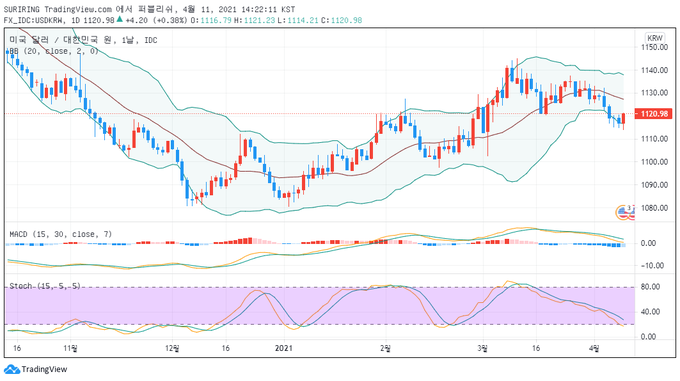Click SURIRING publisher name in header
Screen dimensions: 680x381
point(22,9)
